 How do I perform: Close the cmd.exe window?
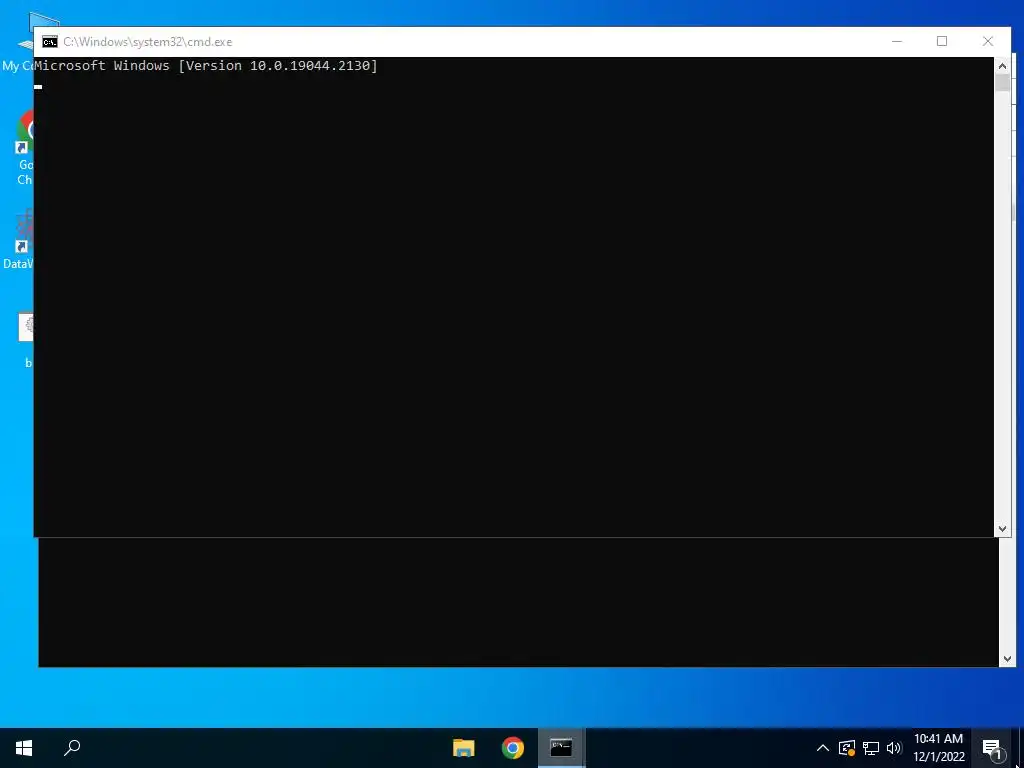click(988, 41)
